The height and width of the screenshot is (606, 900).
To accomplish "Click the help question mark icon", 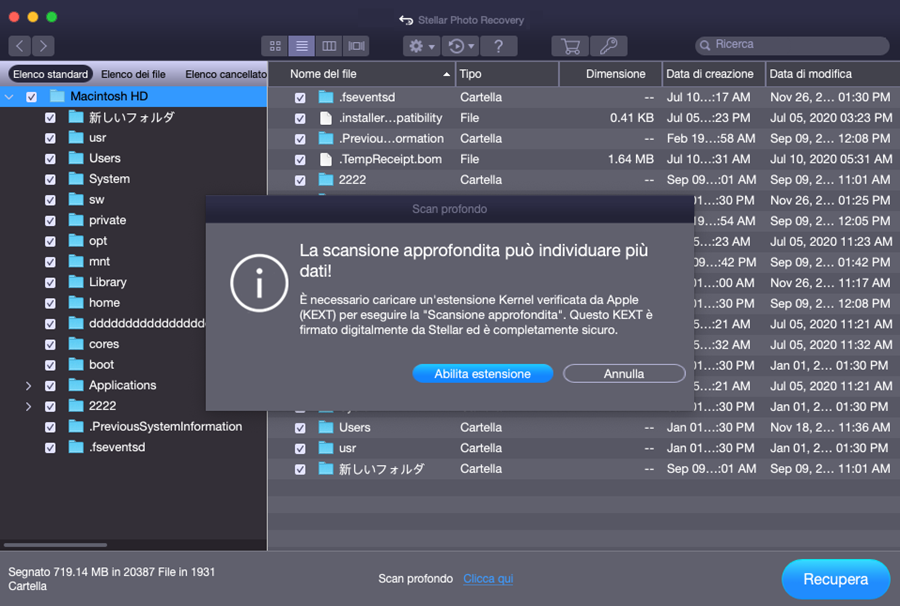I will (498, 46).
